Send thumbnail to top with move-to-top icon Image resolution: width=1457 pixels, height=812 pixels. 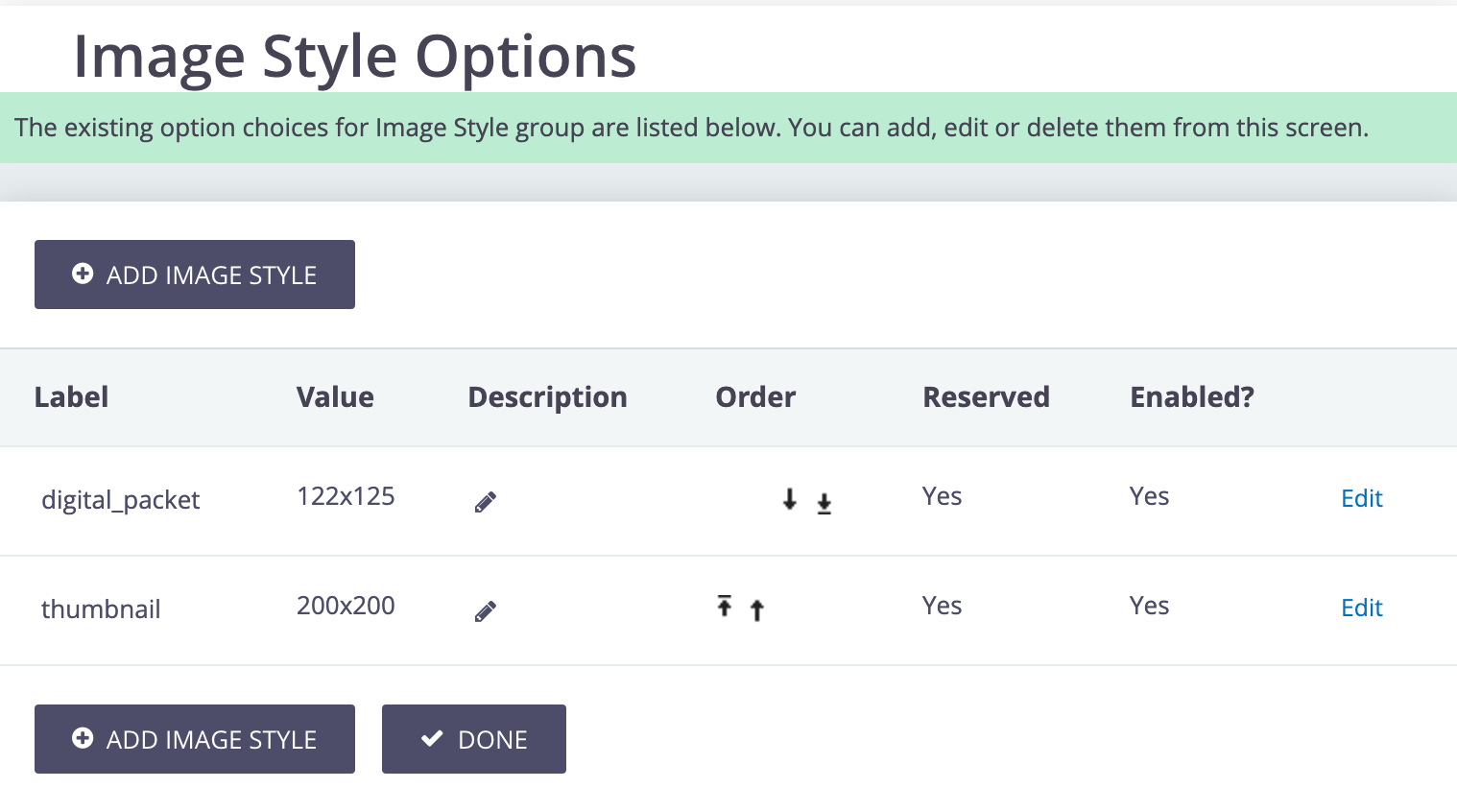coord(725,609)
